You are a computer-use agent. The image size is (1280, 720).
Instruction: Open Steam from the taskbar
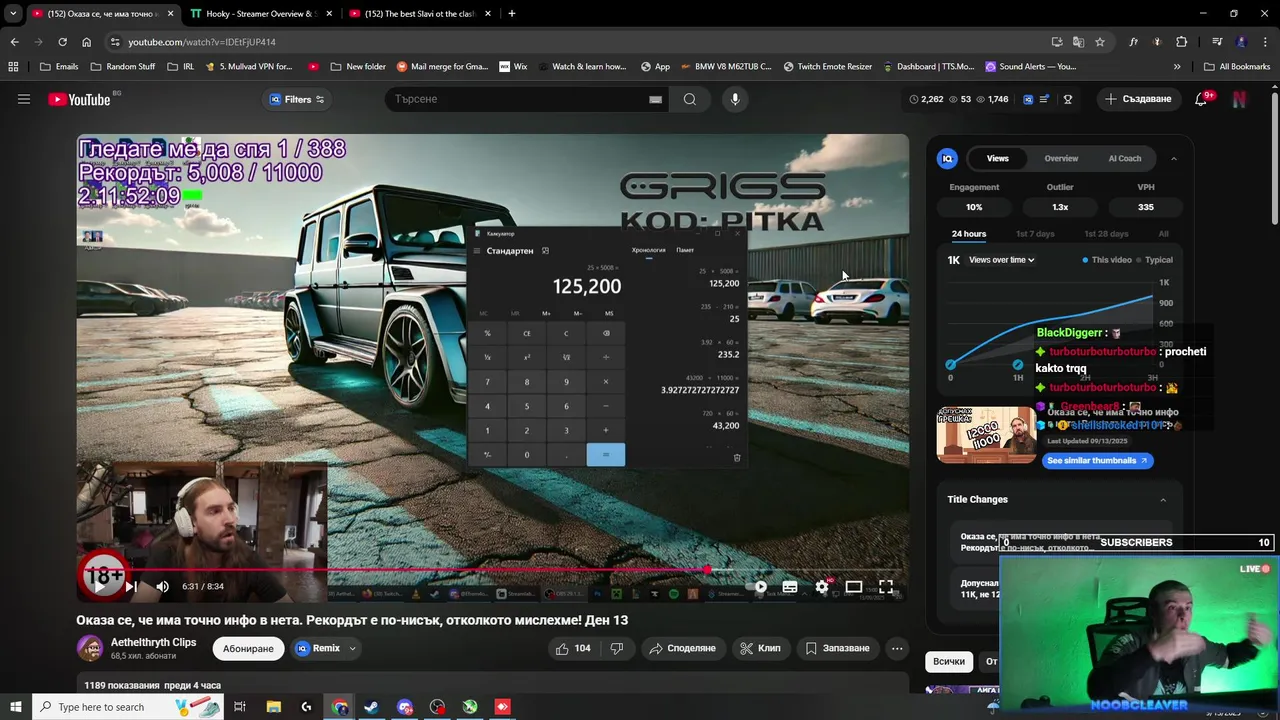pos(372,707)
